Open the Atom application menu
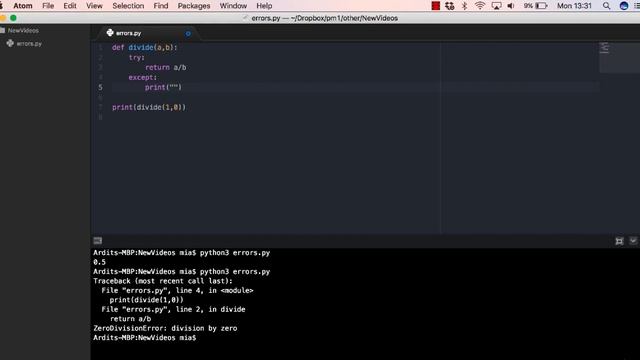This screenshot has width=640, height=360. coord(22,6)
